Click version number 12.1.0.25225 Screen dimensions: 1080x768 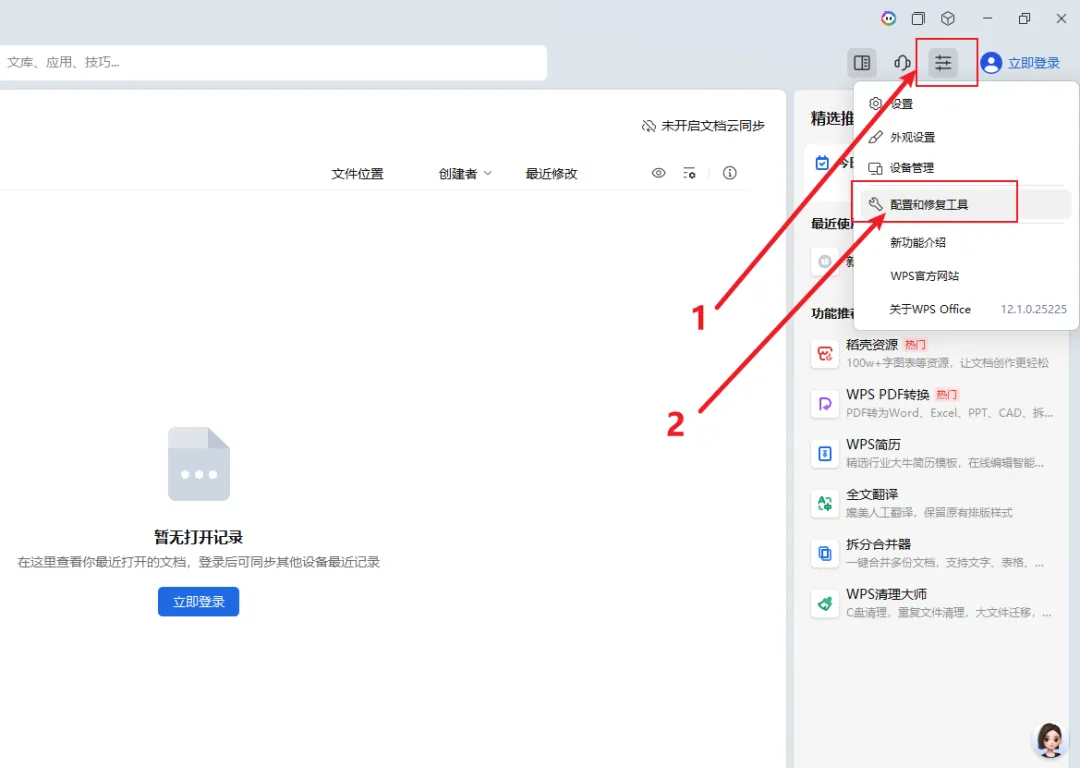1033,309
